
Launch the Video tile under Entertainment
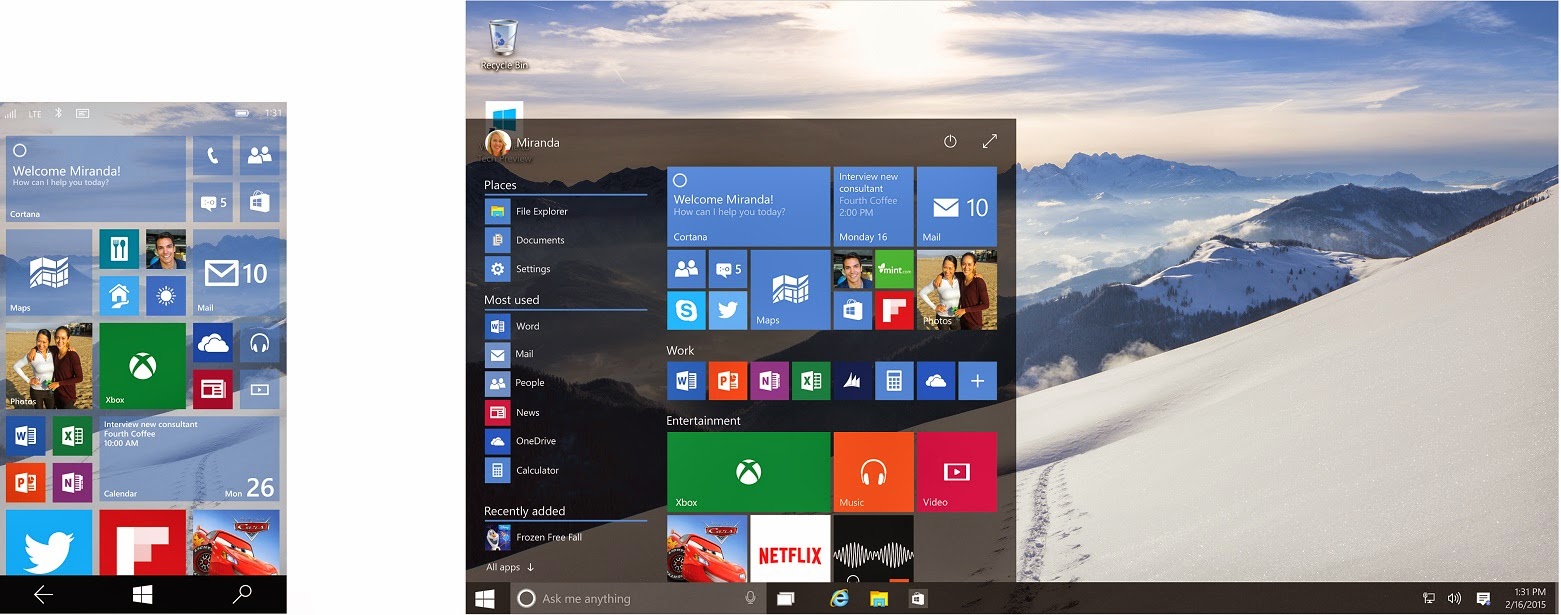pyautogui.click(x=957, y=472)
